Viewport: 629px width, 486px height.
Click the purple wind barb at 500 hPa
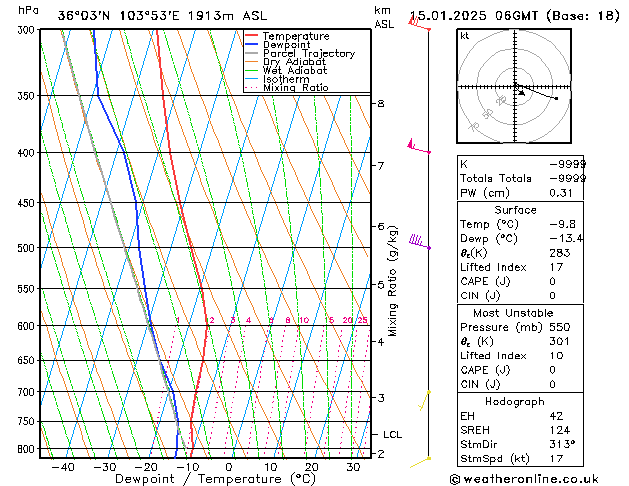point(421,241)
